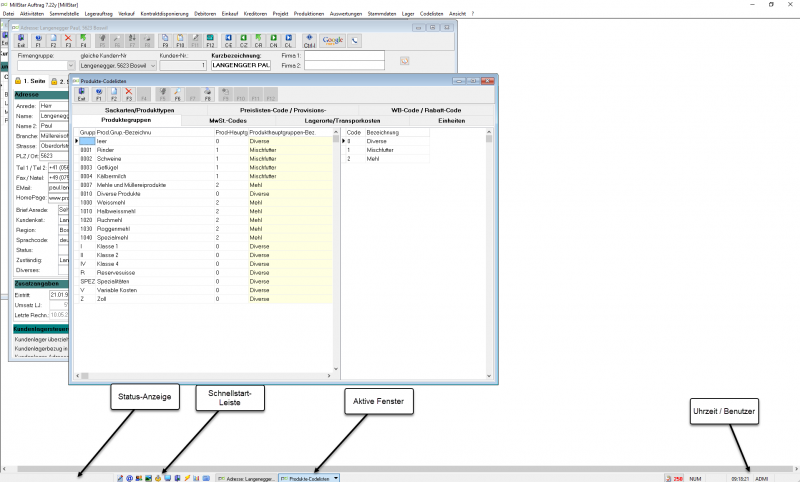Click F6 search icon in Produkte-Codelisten toolbar
The height and width of the screenshot is (482, 800).
(x=178, y=94)
